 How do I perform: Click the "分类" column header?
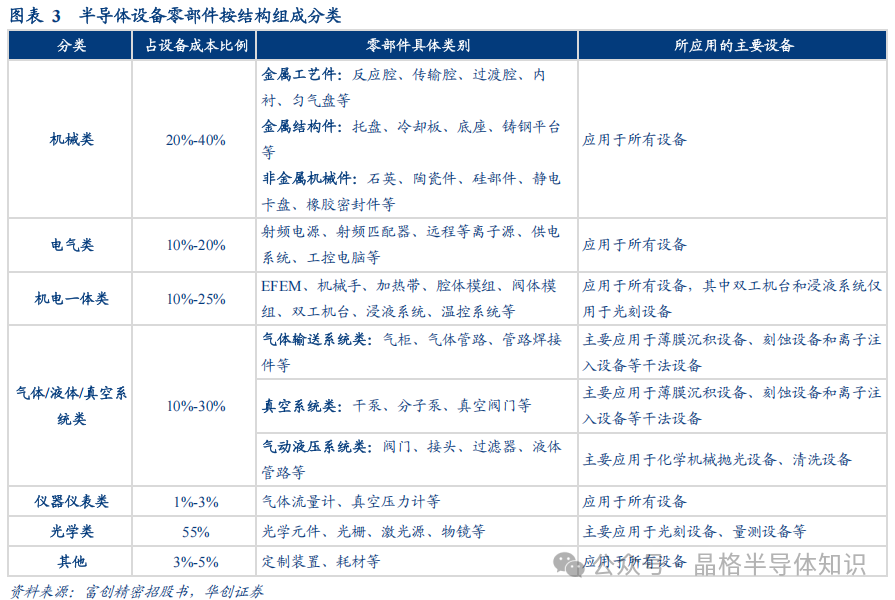click(x=71, y=46)
